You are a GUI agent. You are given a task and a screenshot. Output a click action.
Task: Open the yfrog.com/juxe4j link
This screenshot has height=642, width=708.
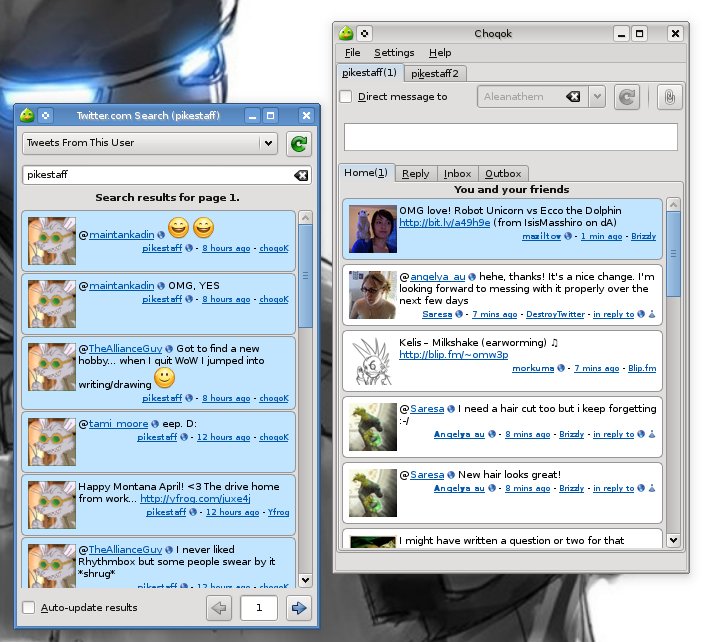195,499
